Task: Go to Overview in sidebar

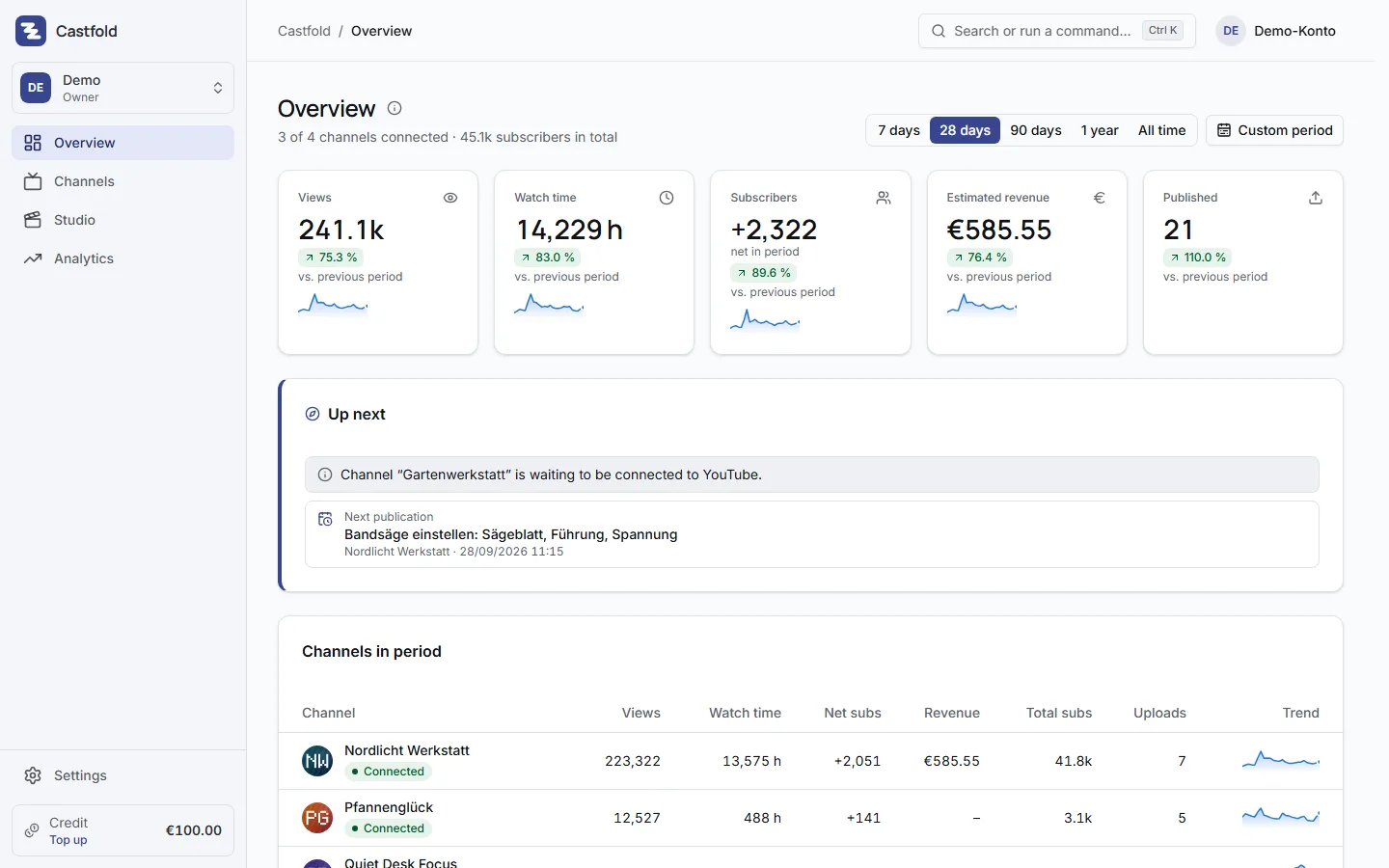Action: tap(123, 143)
